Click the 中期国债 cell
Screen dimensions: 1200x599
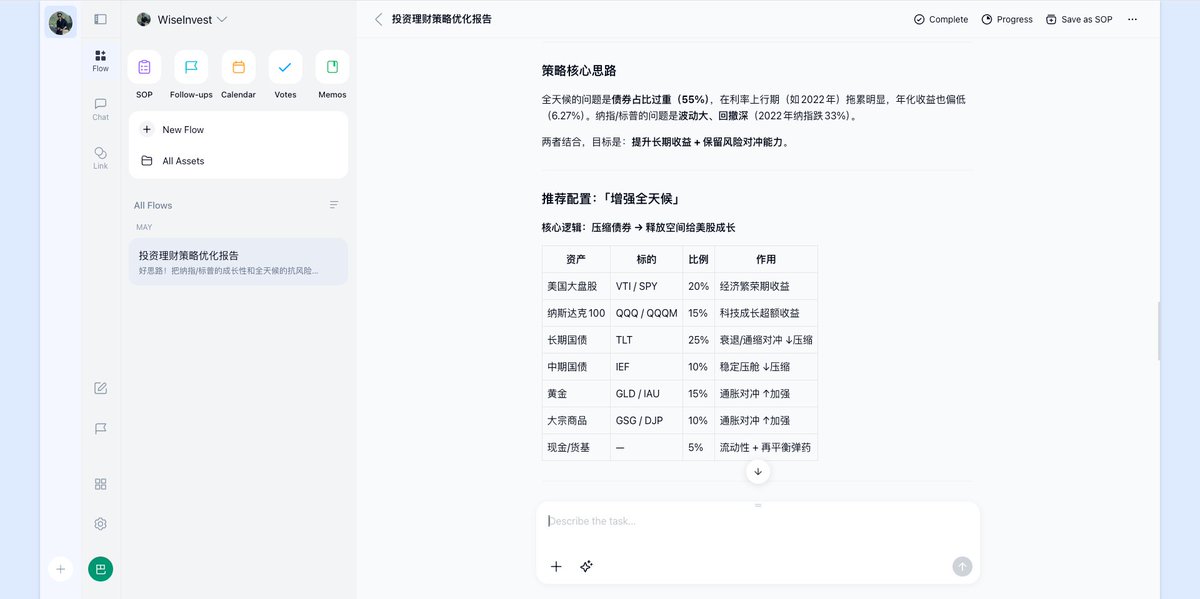coord(576,367)
